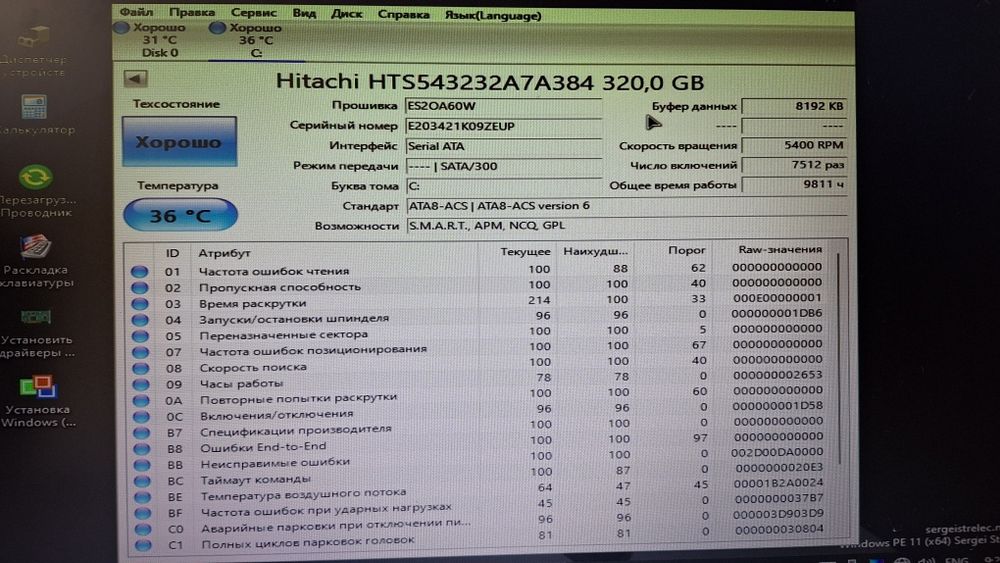The height and width of the screenshot is (563, 1000).
Task: Click the Скорость вращения 5400 RPM value
Action: point(795,145)
